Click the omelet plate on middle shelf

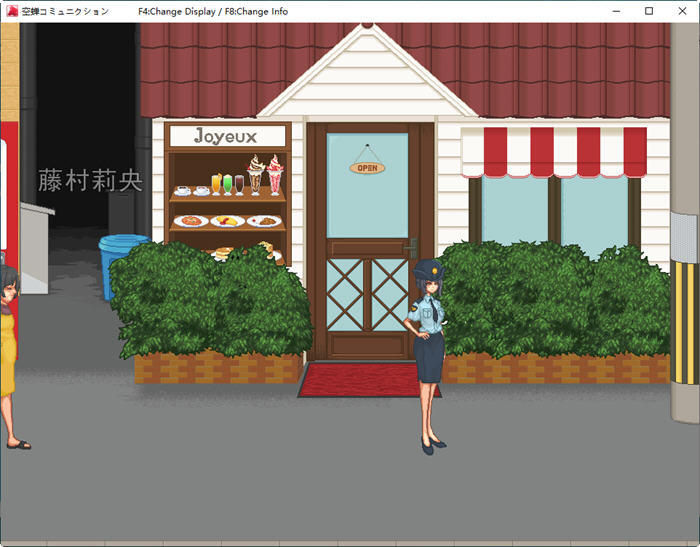pyautogui.click(x=227, y=221)
